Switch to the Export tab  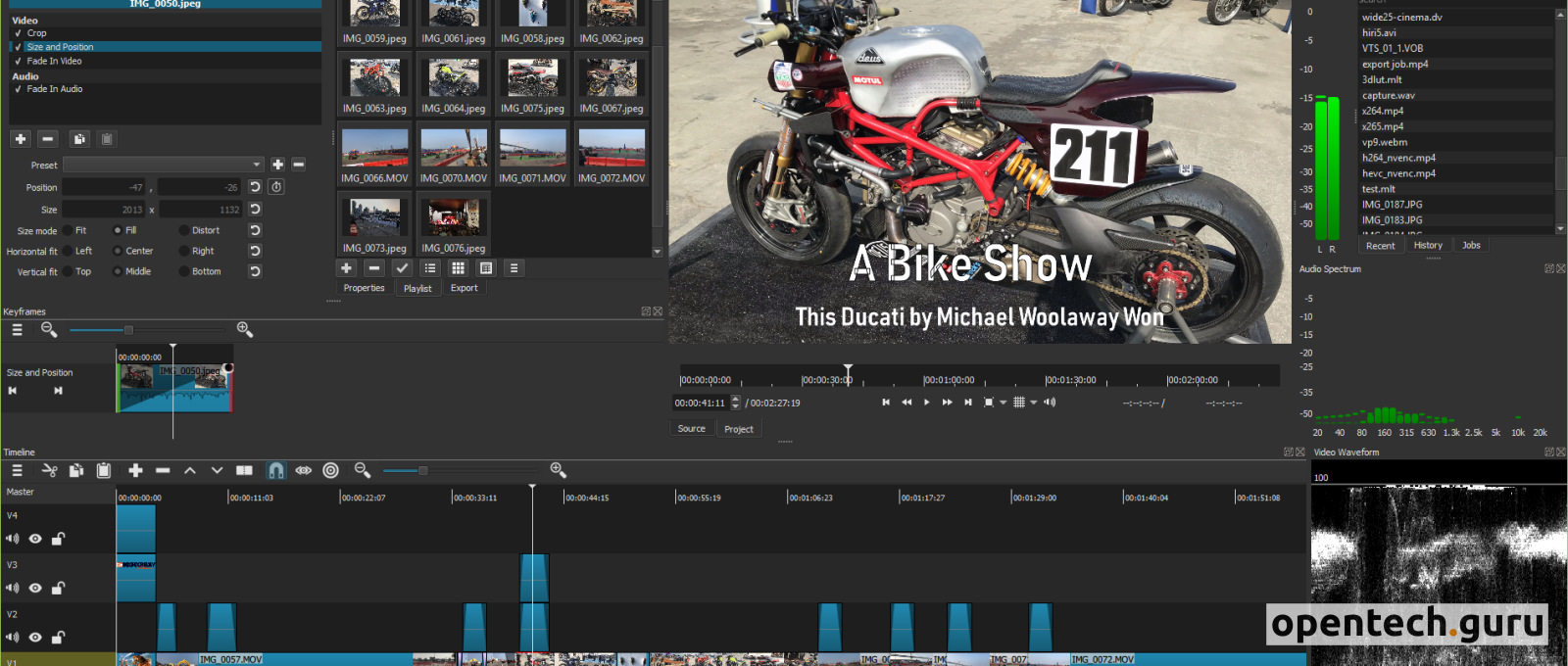coord(464,288)
